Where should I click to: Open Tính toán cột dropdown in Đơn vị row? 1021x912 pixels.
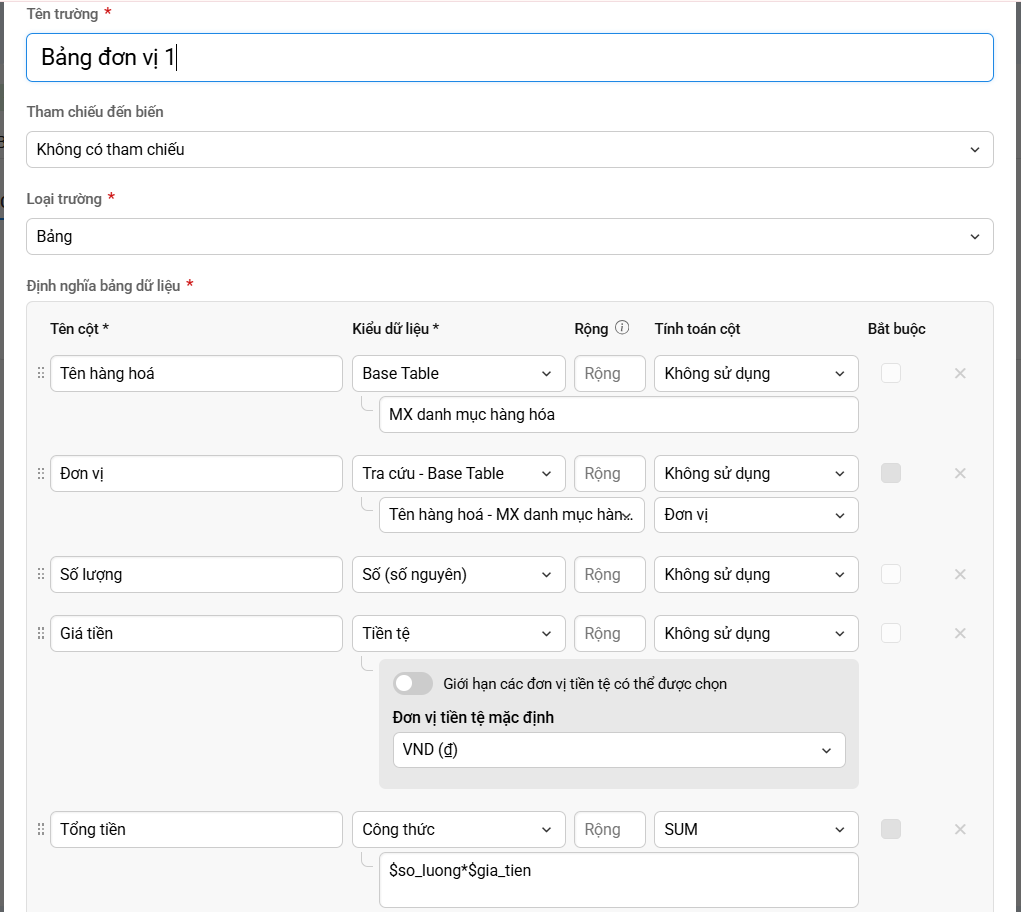756,473
